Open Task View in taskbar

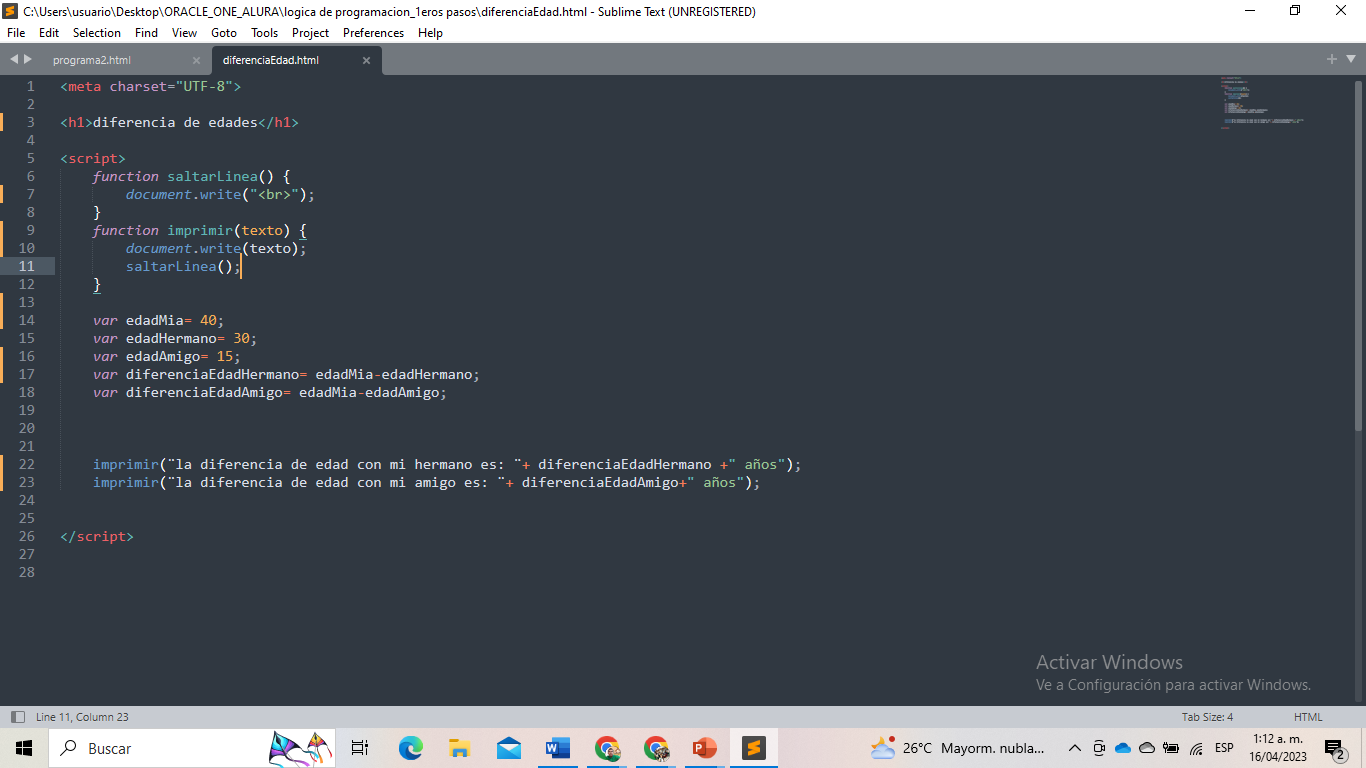point(360,748)
